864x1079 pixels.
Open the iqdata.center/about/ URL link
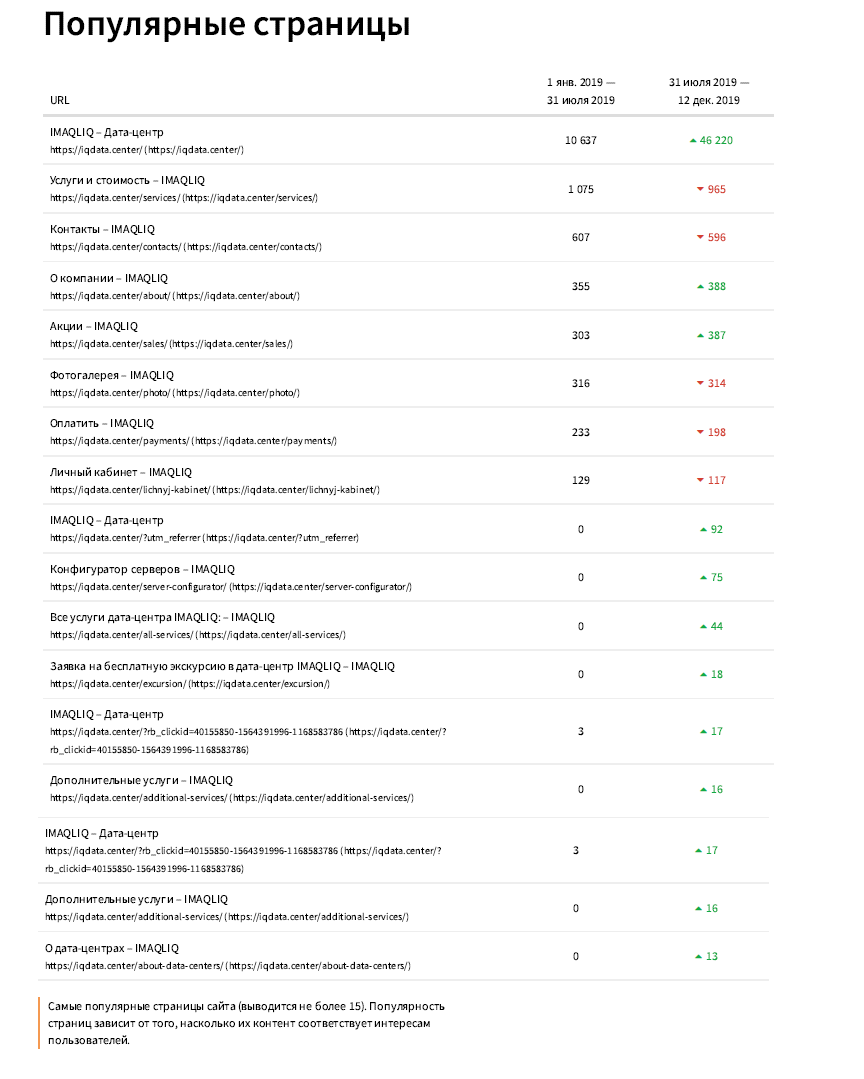(x=175, y=296)
